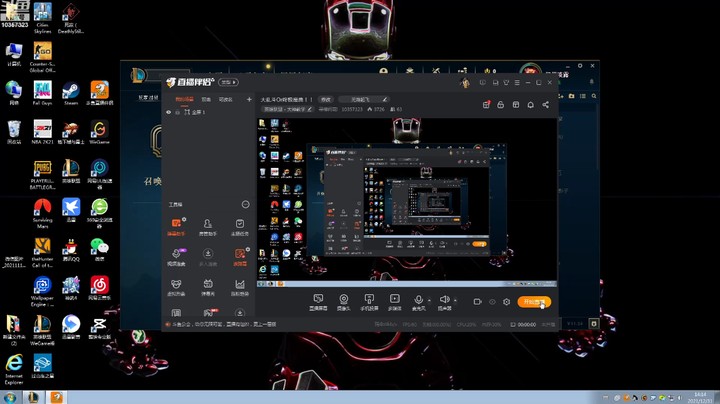The height and width of the screenshot is (404, 720).
Task: Open Steam from the desktop
Action: tap(71, 93)
